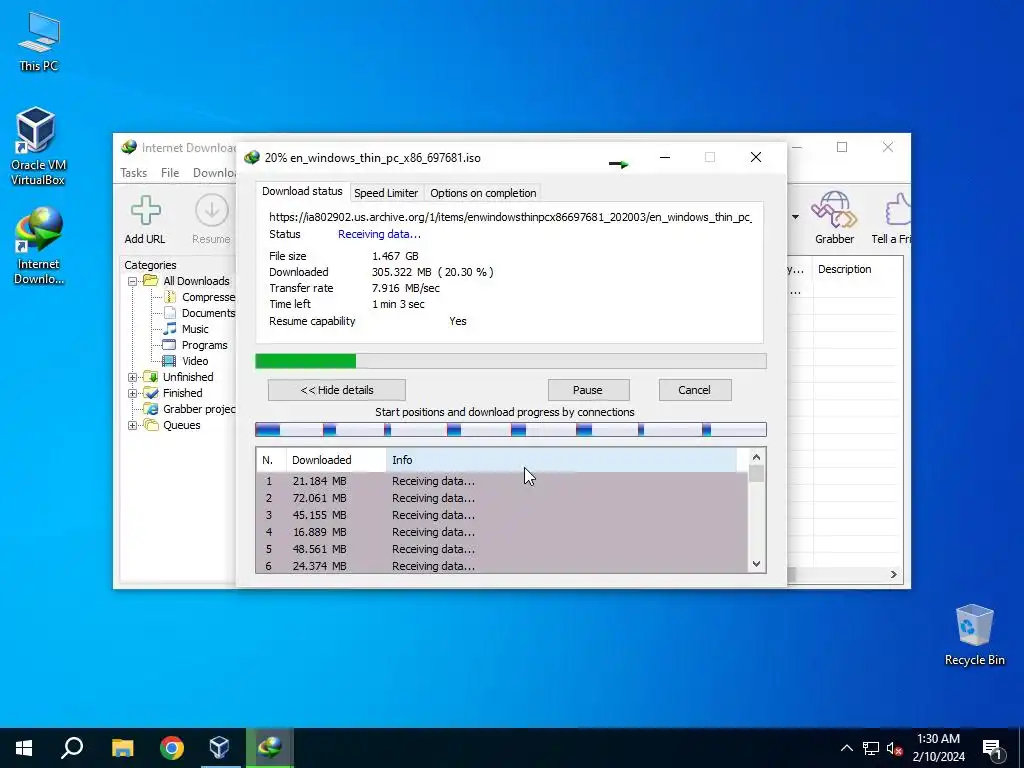Open Windows Start menu
1024x768 pixels.
point(24,748)
